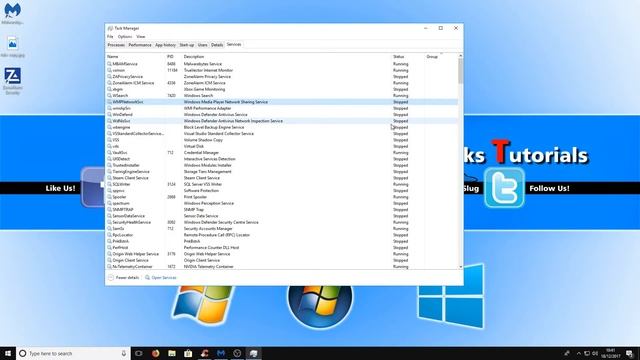This screenshot has width=640, height=360.
Task: Select the SensorDataService row
Action: coord(282,216)
